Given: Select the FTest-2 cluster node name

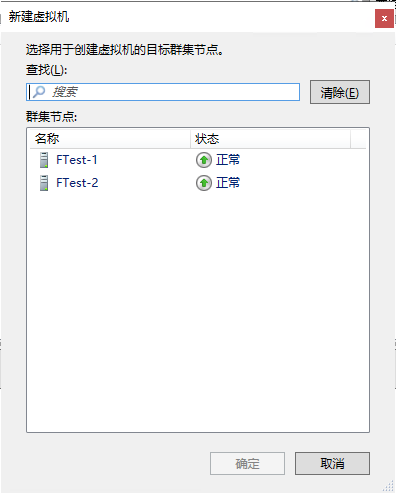Looking at the screenshot, I should click(77, 183).
